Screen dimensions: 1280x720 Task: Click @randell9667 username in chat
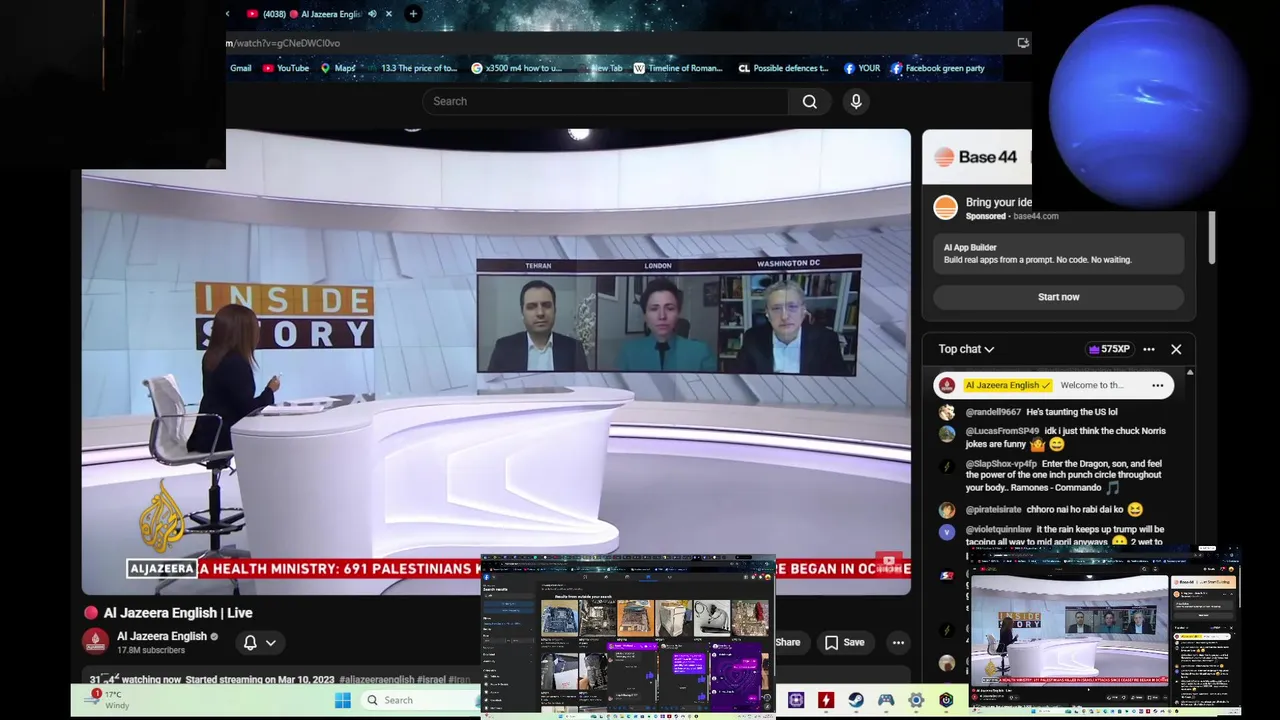coord(993,412)
